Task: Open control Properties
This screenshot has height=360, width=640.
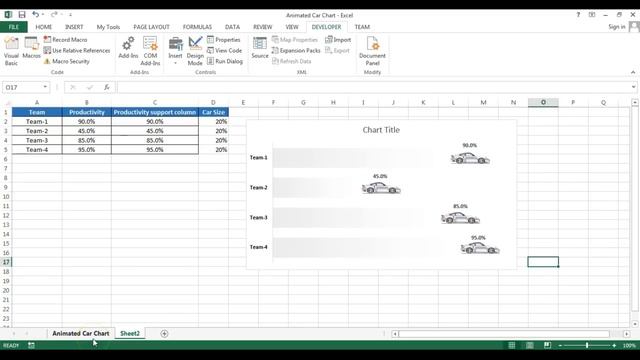Action: [x=224, y=40]
